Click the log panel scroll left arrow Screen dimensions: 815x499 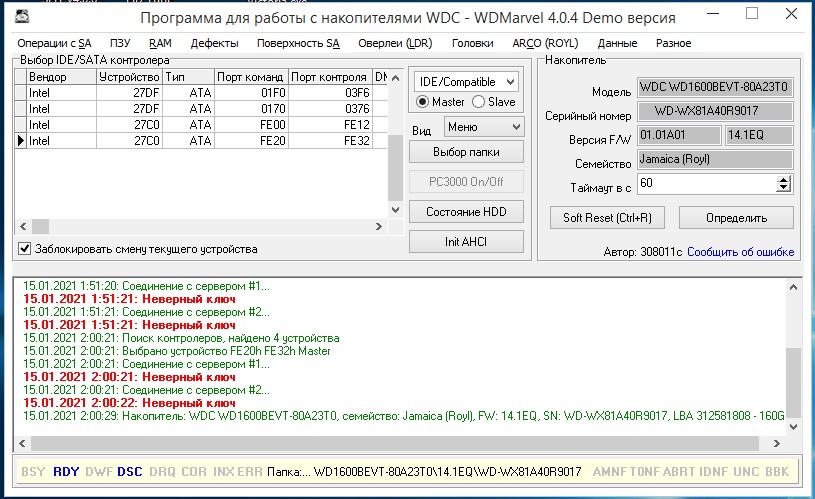pos(22,443)
